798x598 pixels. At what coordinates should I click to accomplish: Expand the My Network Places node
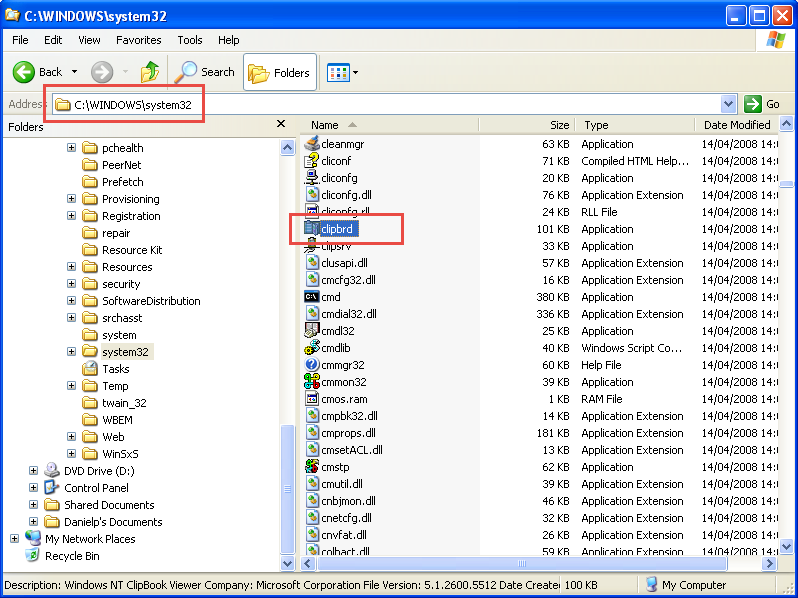click(x=15, y=538)
